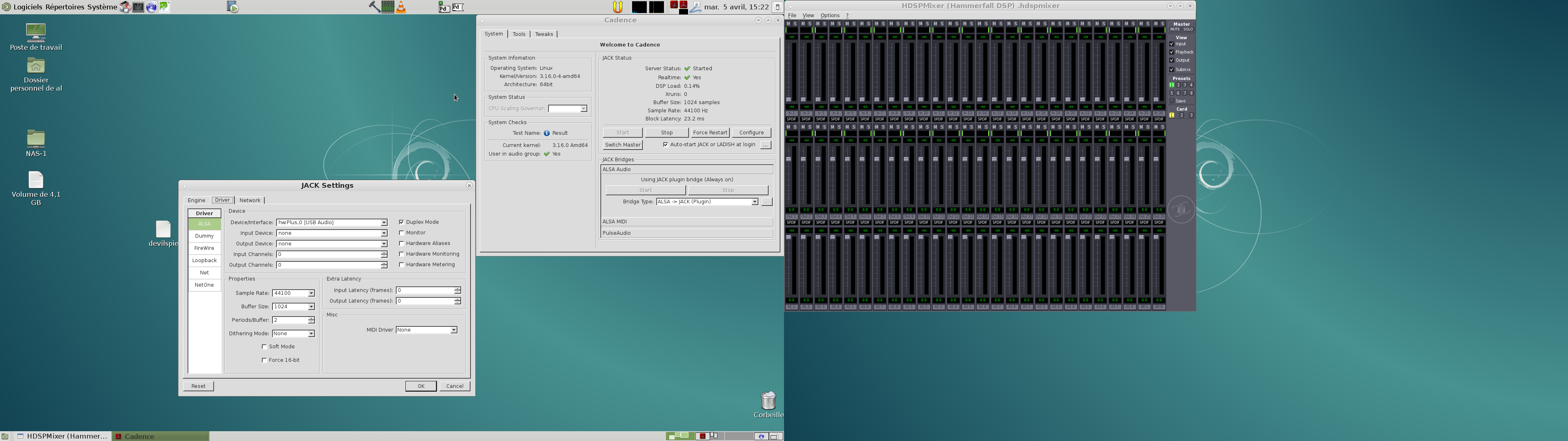Screen dimensions: 1568x441
Task: Switch to the Engine tab in JACK Settings
Action: pyautogui.click(x=196, y=200)
